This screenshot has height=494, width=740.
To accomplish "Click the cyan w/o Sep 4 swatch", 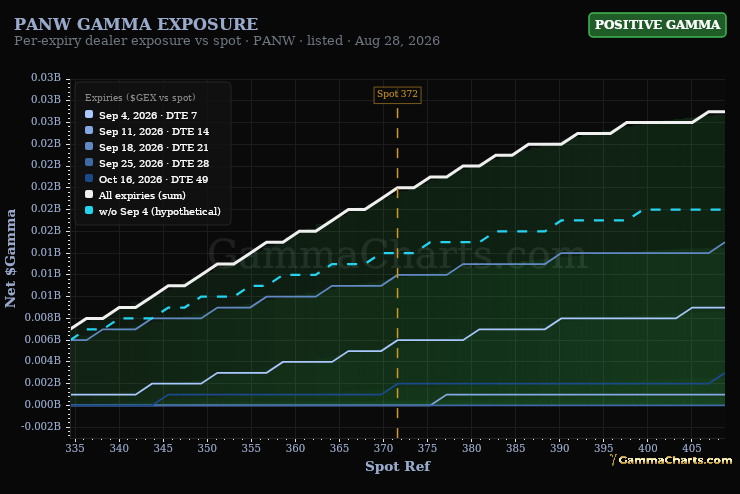I will click(89, 210).
